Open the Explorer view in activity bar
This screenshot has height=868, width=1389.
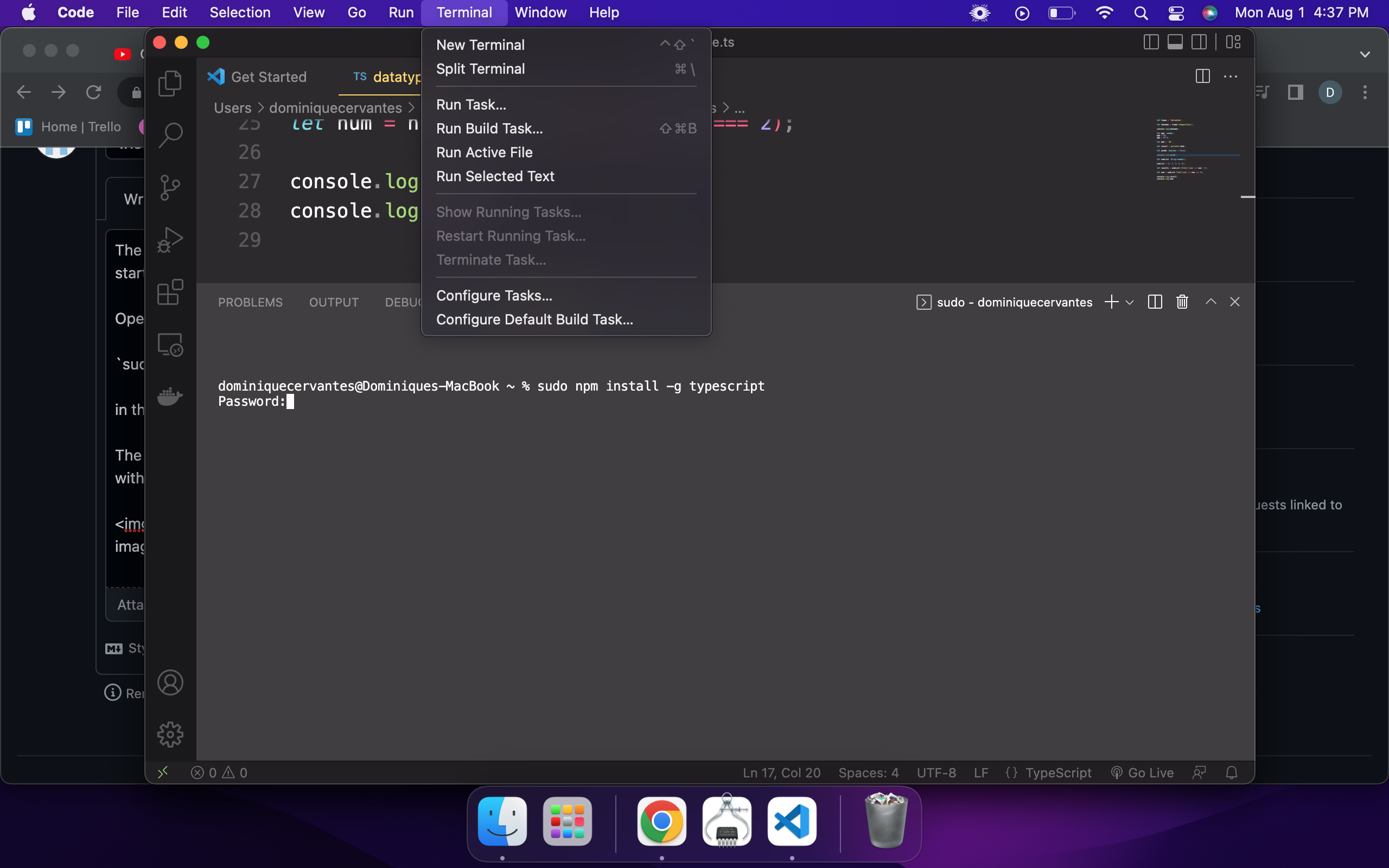[x=170, y=83]
